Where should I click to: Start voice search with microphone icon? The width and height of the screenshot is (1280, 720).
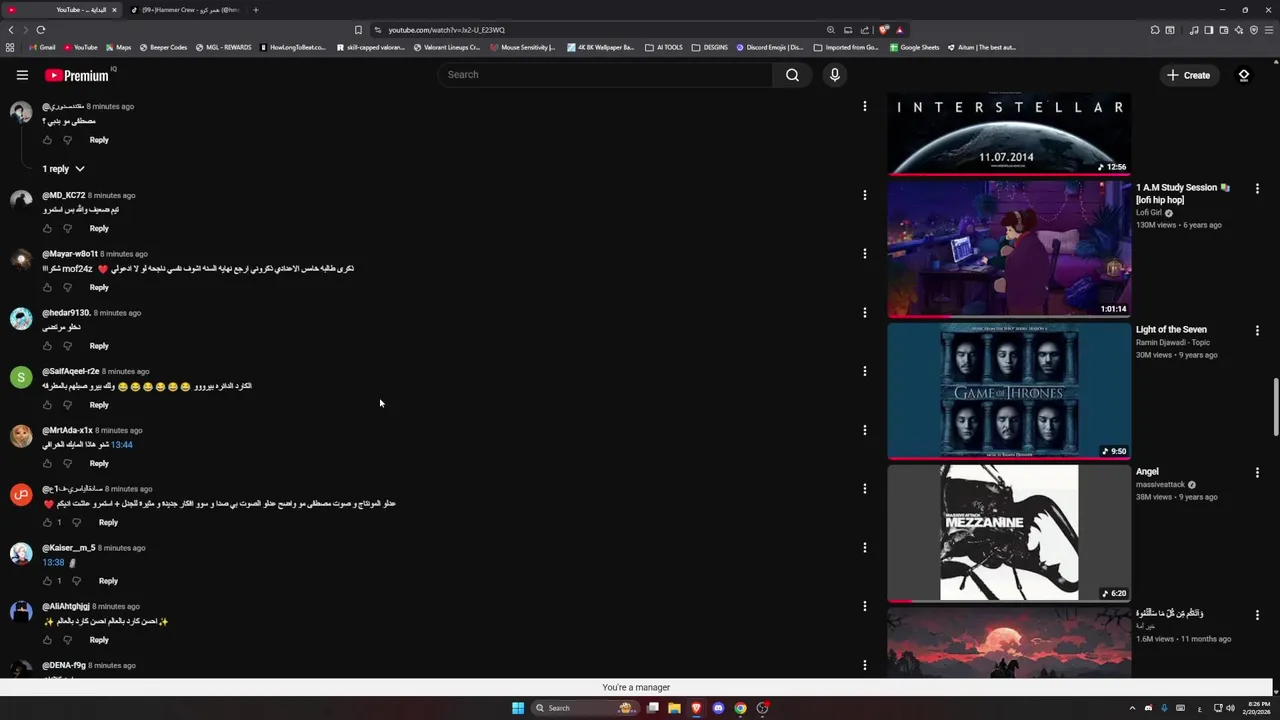click(835, 75)
